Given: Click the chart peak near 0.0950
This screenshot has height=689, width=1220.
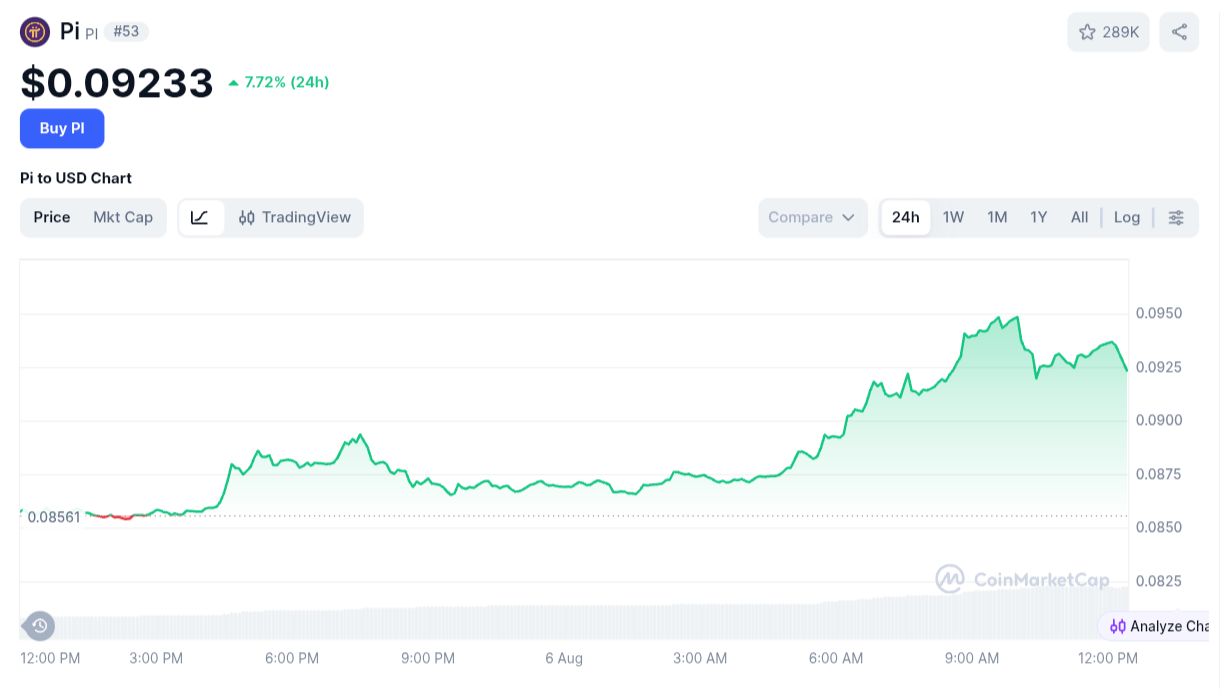Looking at the screenshot, I should pyautogui.click(x=1017, y=318).
